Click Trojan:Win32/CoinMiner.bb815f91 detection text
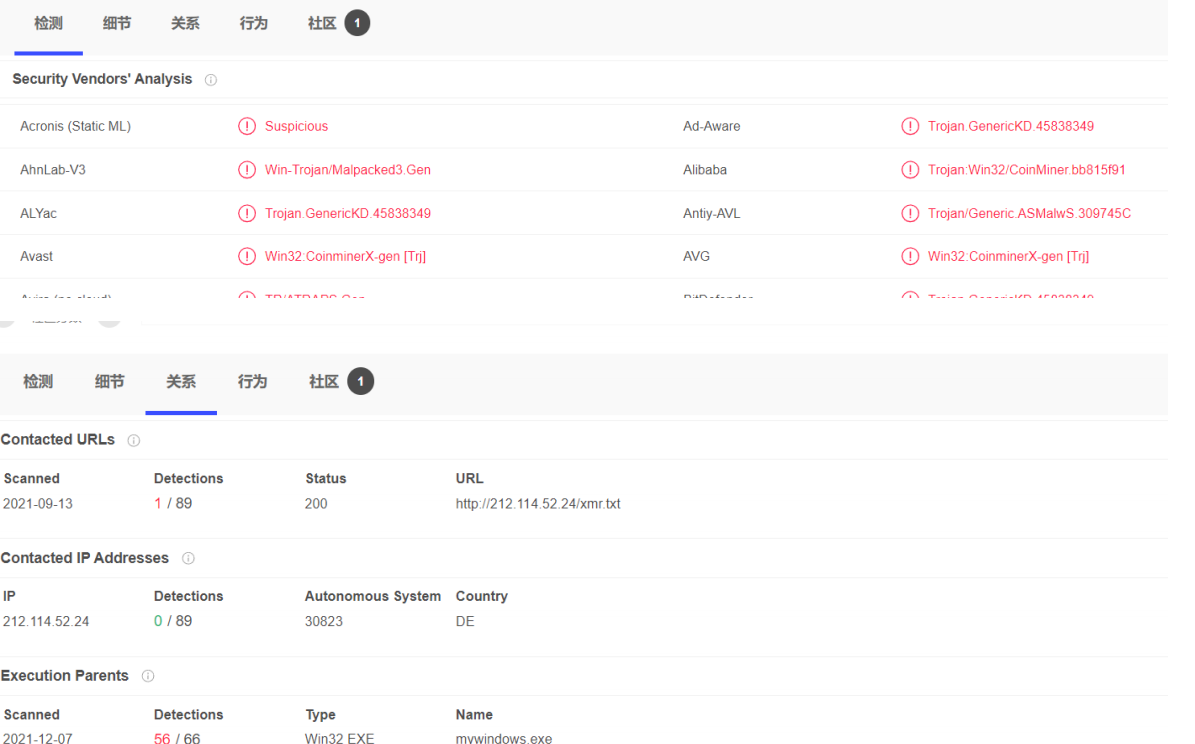The image size is (1195, 744). (x=1027, y=170)
